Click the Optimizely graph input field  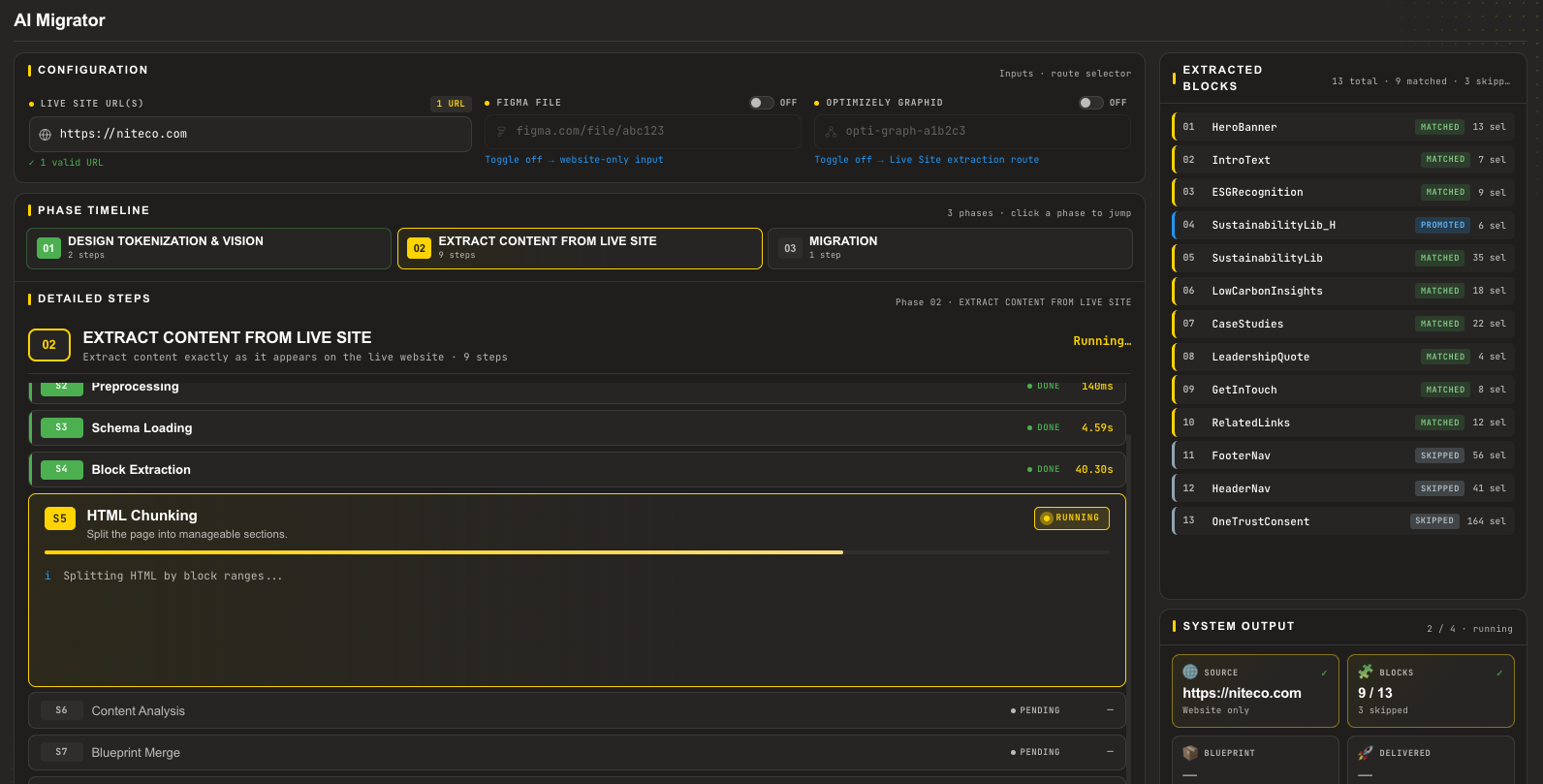click(972, 131)
